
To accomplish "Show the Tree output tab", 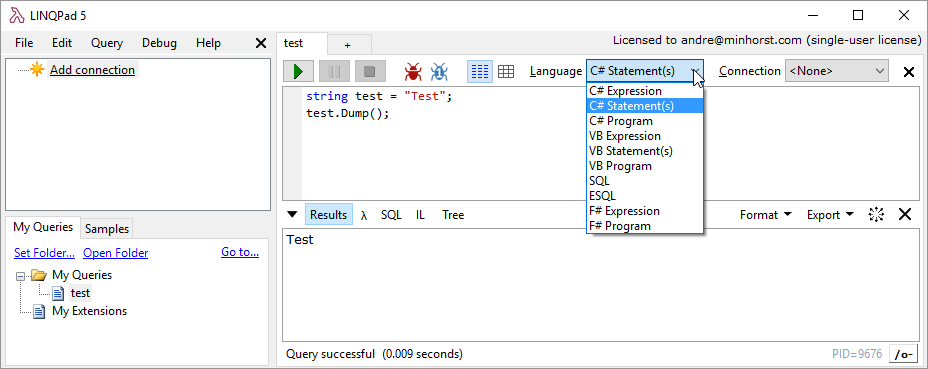I will tap(453, 215).
